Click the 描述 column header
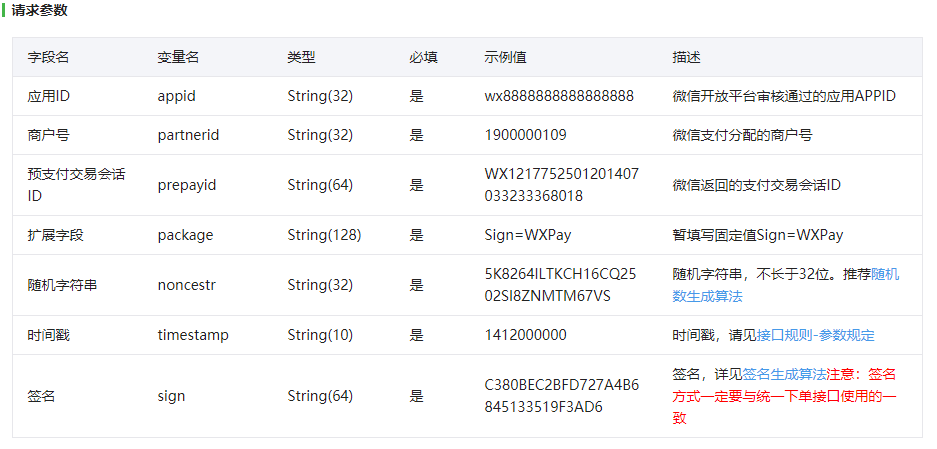The height and width of the screenshot is (449, 937). tap(686, 57)
